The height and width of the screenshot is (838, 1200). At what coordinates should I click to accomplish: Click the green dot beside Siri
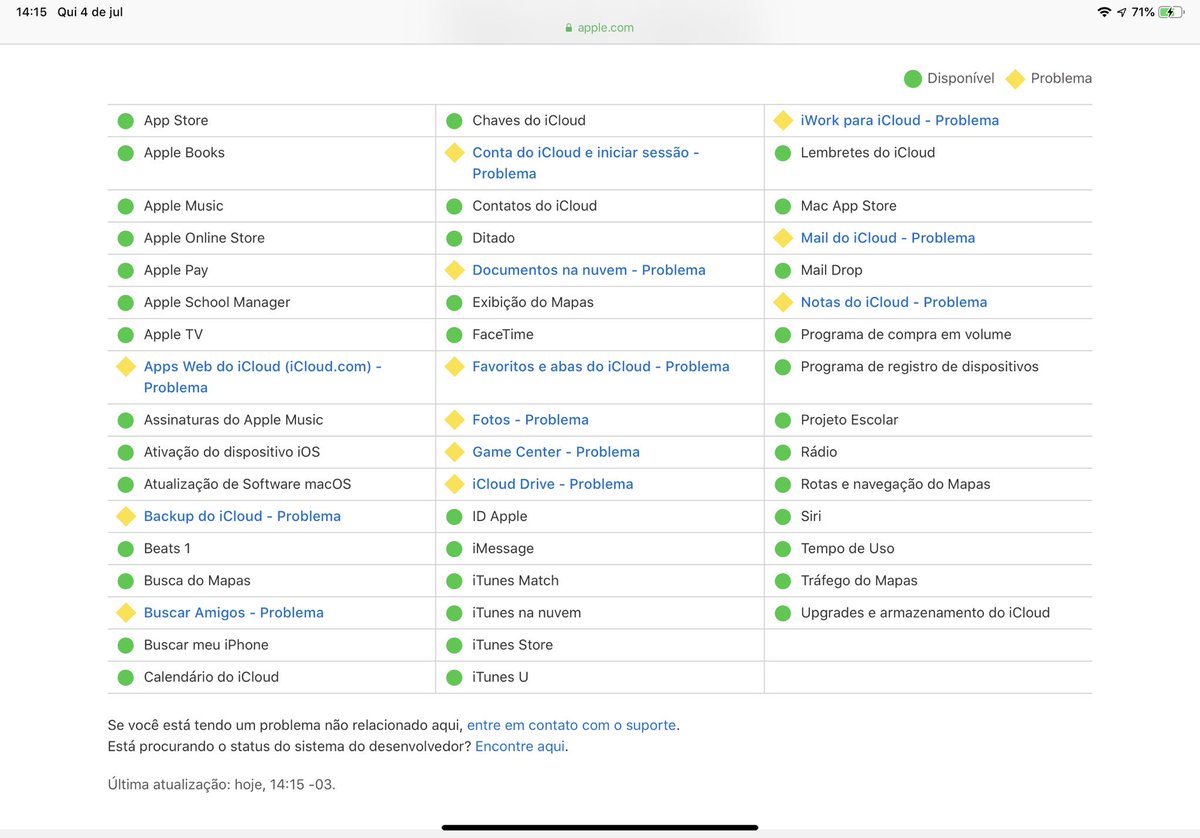(782, 517)
